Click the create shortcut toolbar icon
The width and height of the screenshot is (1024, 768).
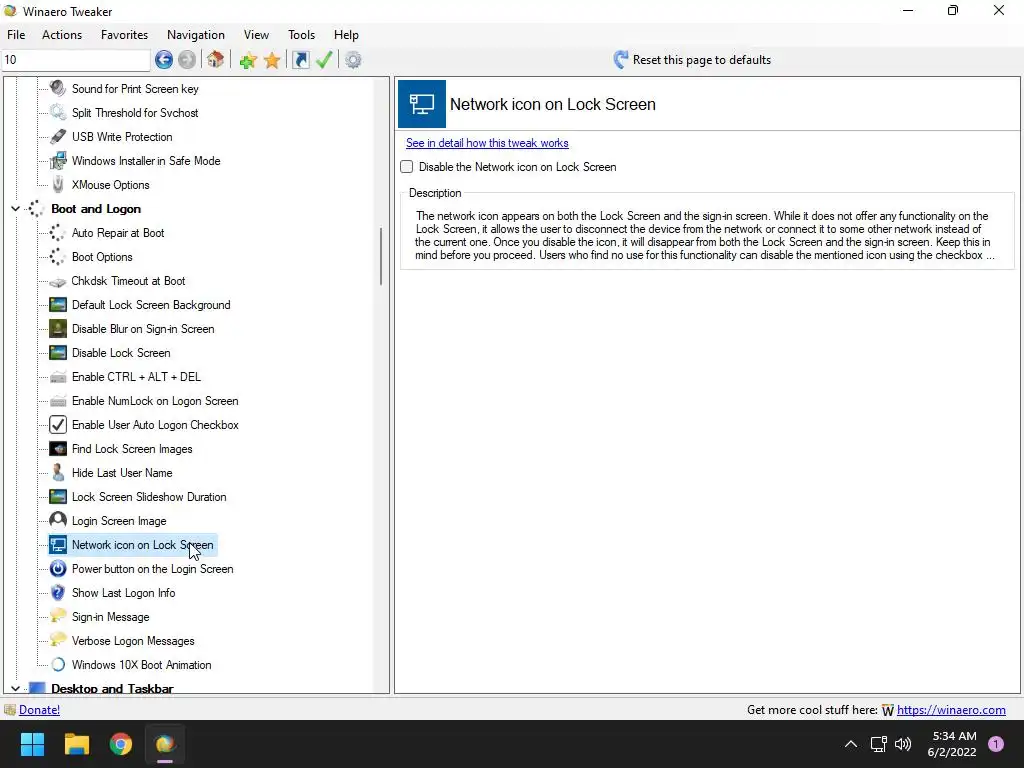300,60
